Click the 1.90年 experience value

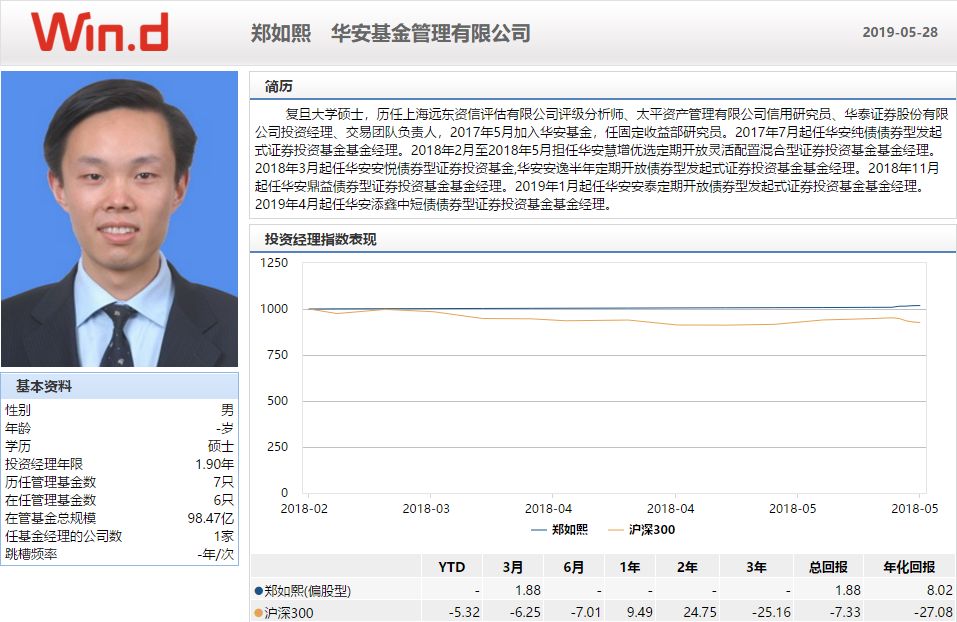214,465
